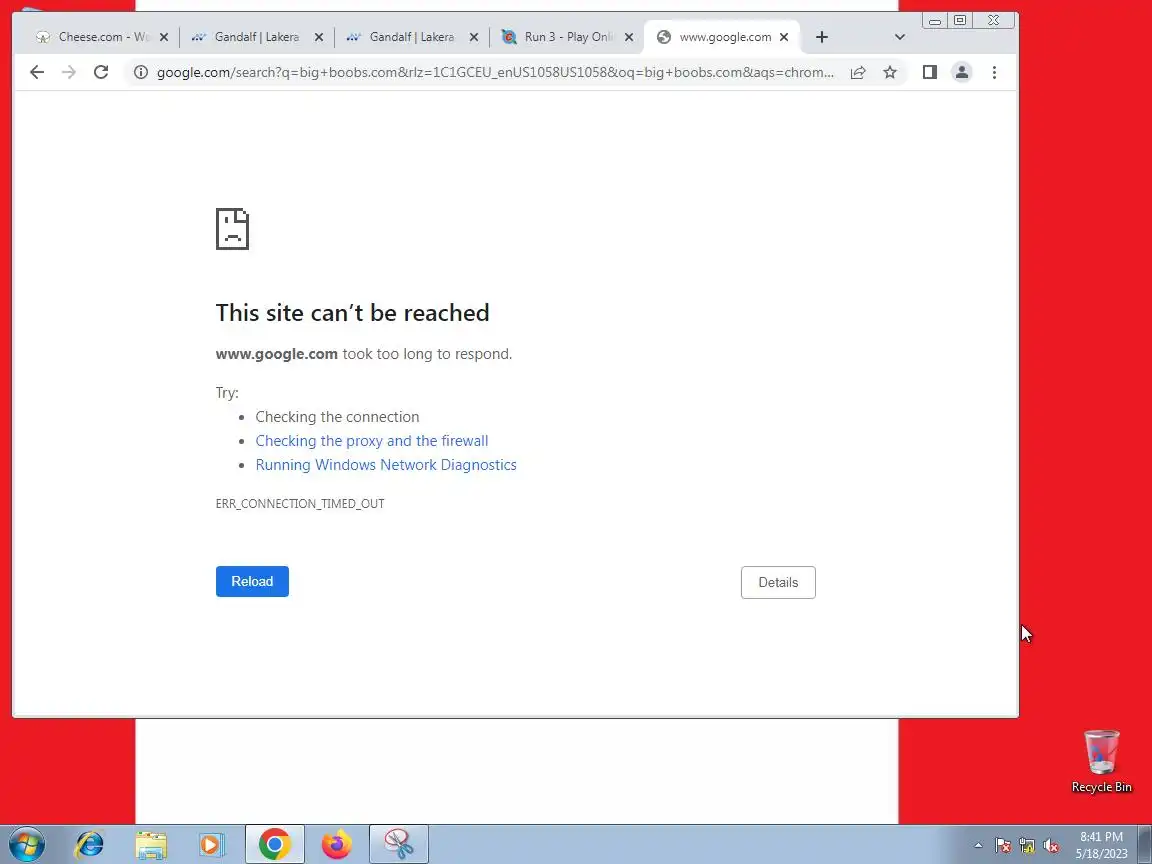Click the ERR_CONNECTION_TIMED_OUT error code text
1152x864 pixels.
300,503
